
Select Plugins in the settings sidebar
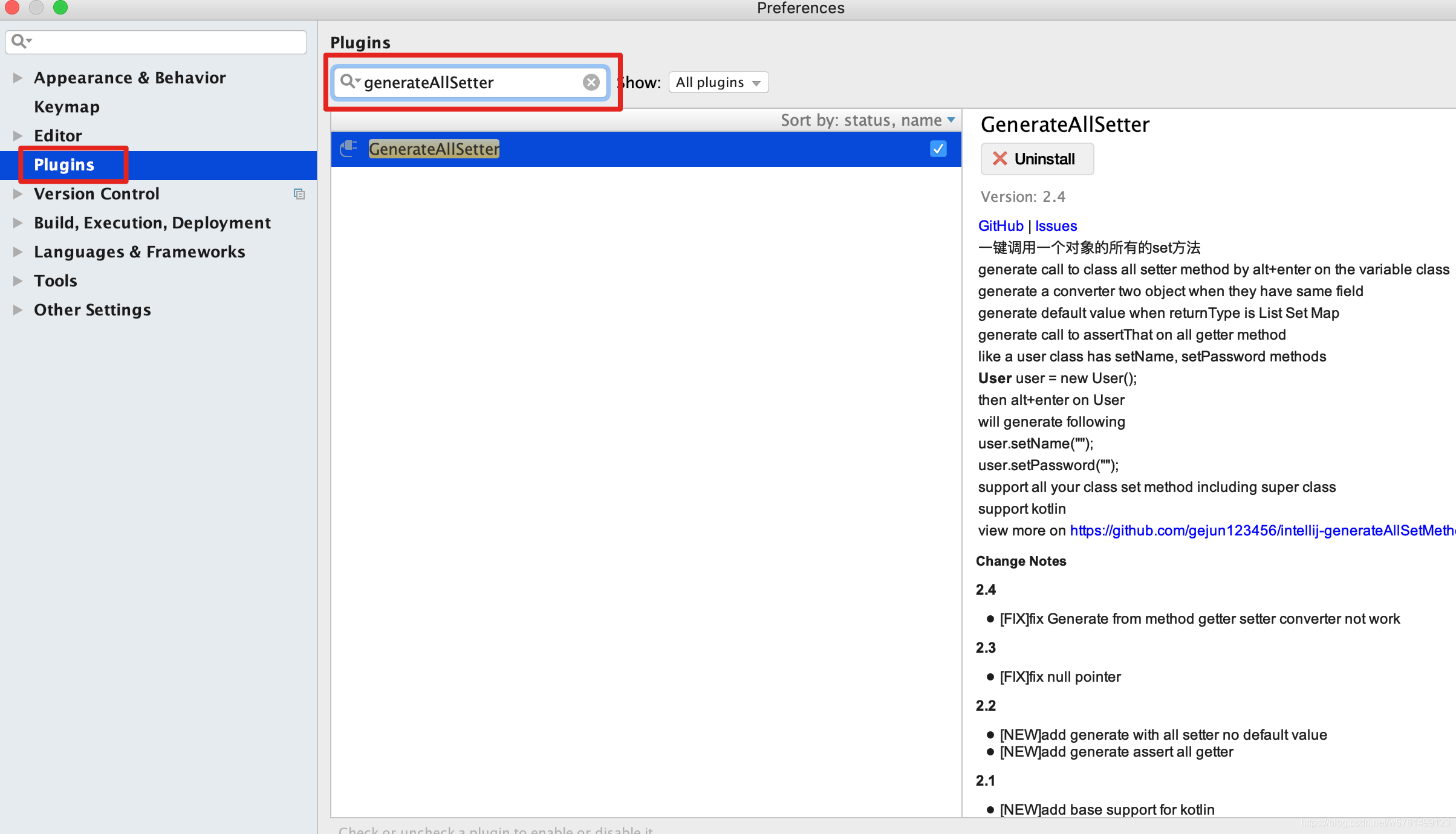coord(64,164)
